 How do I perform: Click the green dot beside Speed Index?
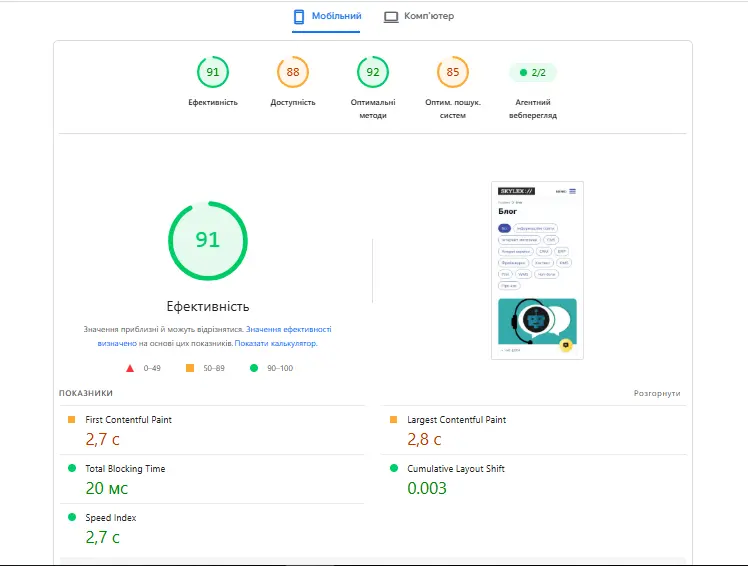72,517
